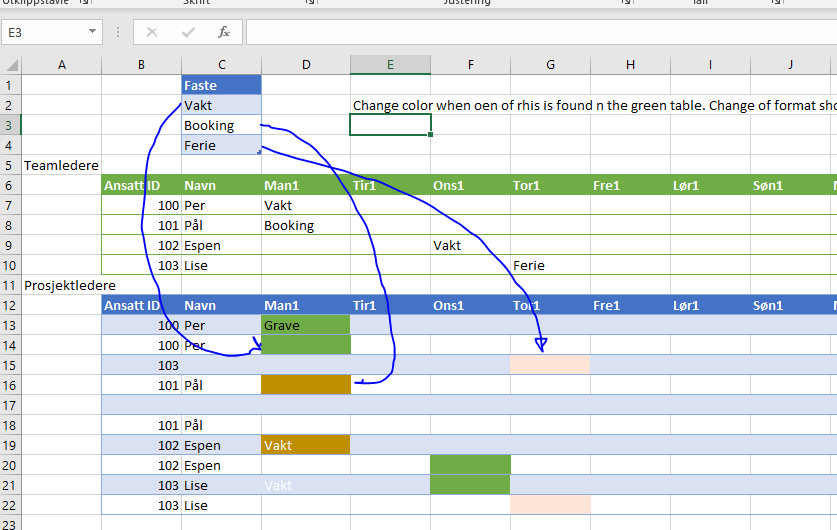Select column C header

click(x=222, y=65)
